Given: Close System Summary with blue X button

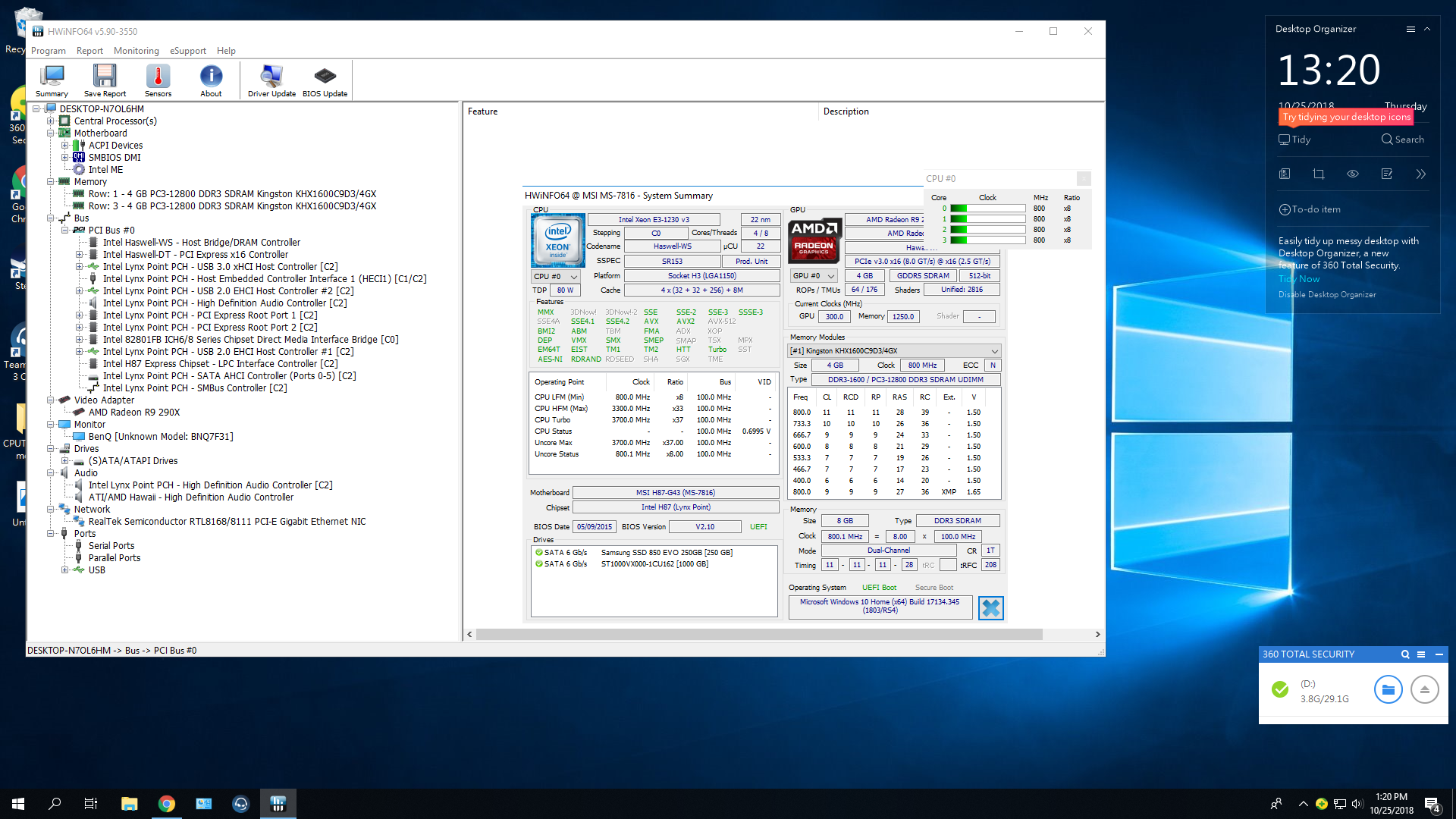Looking at the screenshot, I should pyautogui.click(x=990, y=607).
